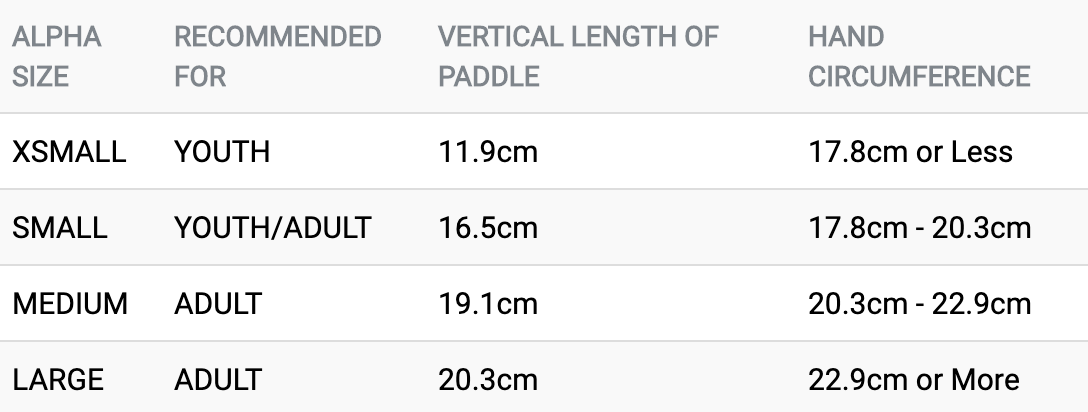Click the 17.8cm or Less circumference cell

910,152
